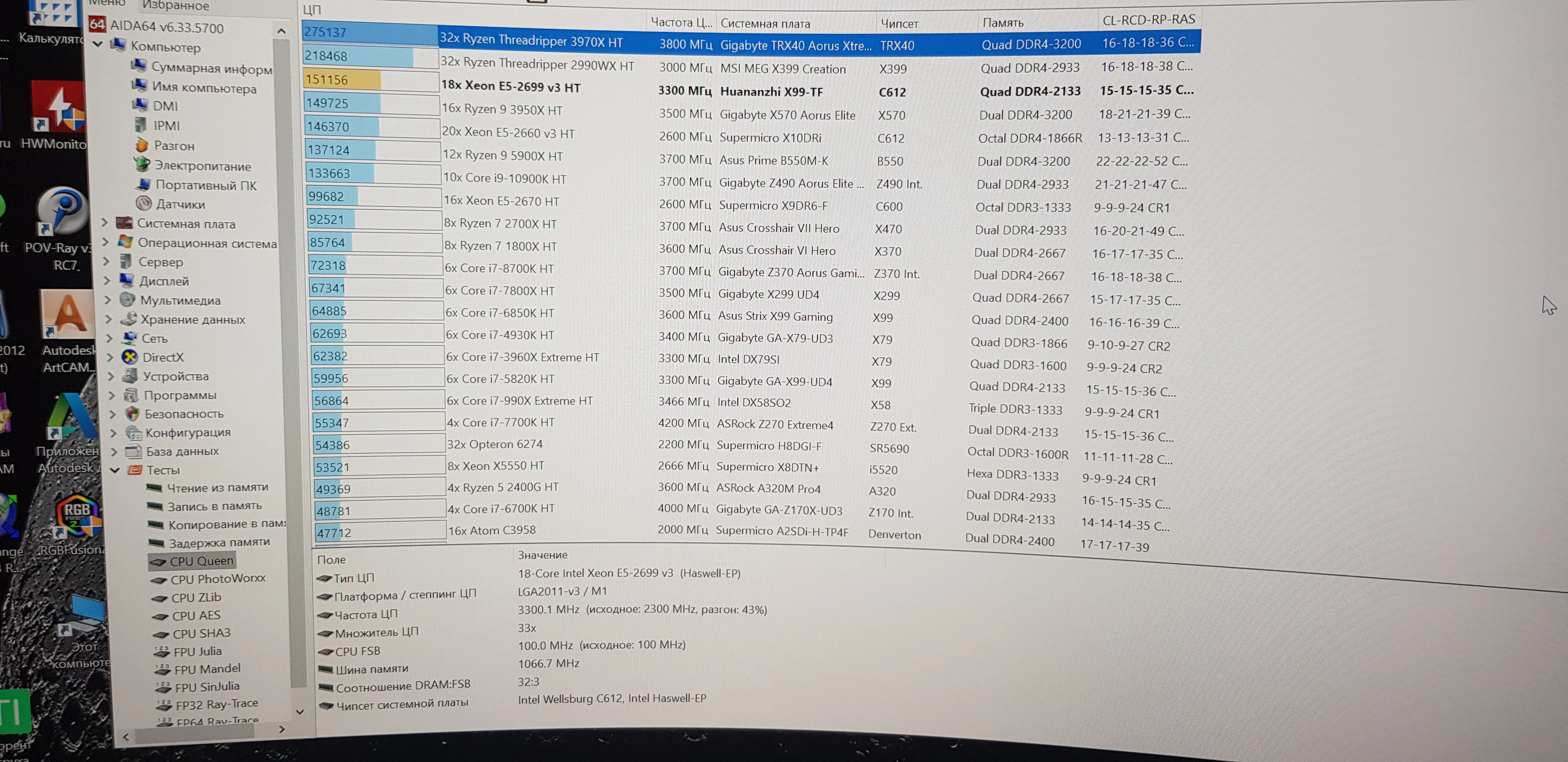Select the Разгон flame icon
Viewport: 1568px width, 762px height.
tap(142, 145)
